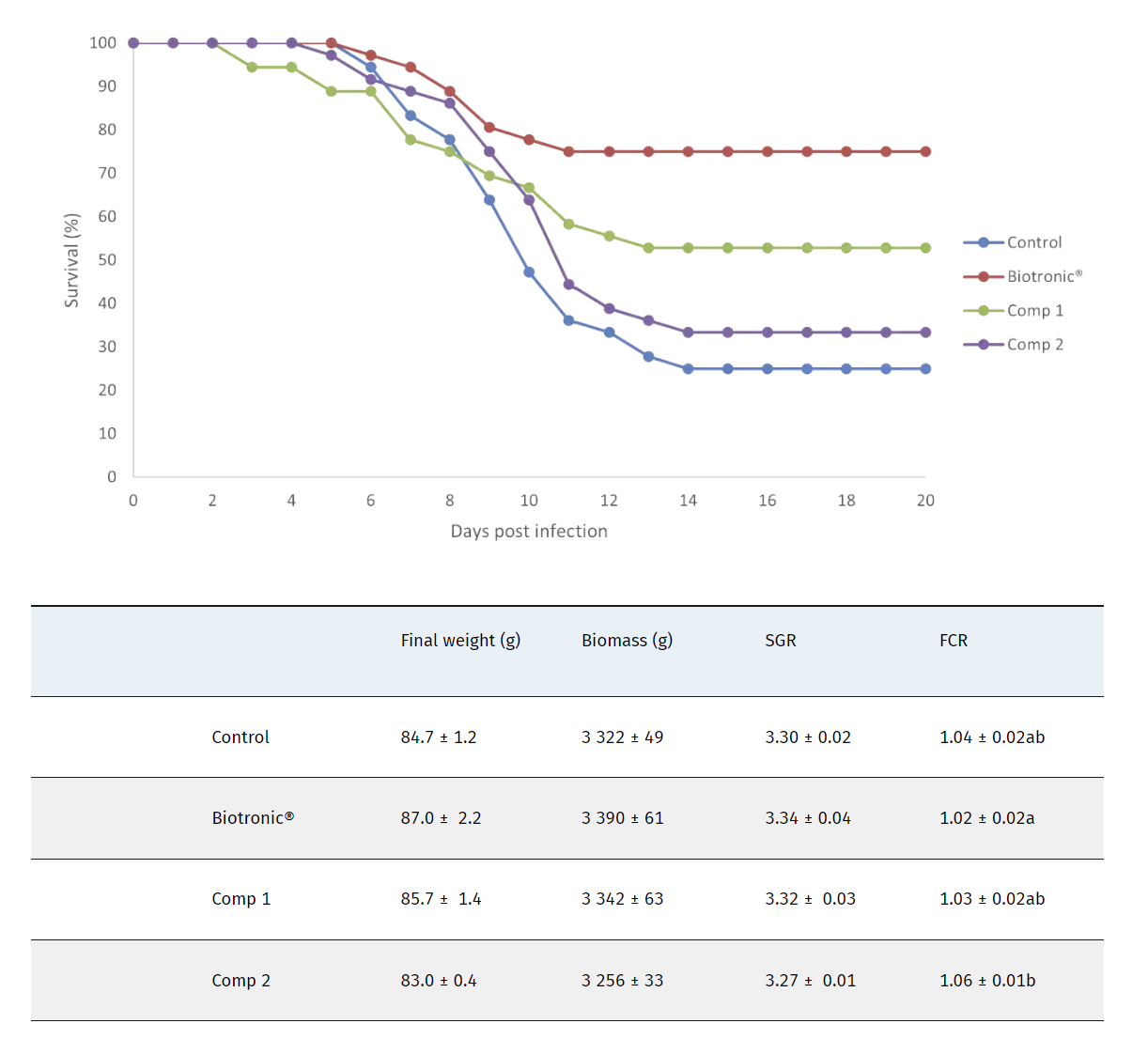Click the Biotronic® legend entry
The width and height of the screenshot is (1148, 1039).
pyautogui.click(x=1043, y=276)
